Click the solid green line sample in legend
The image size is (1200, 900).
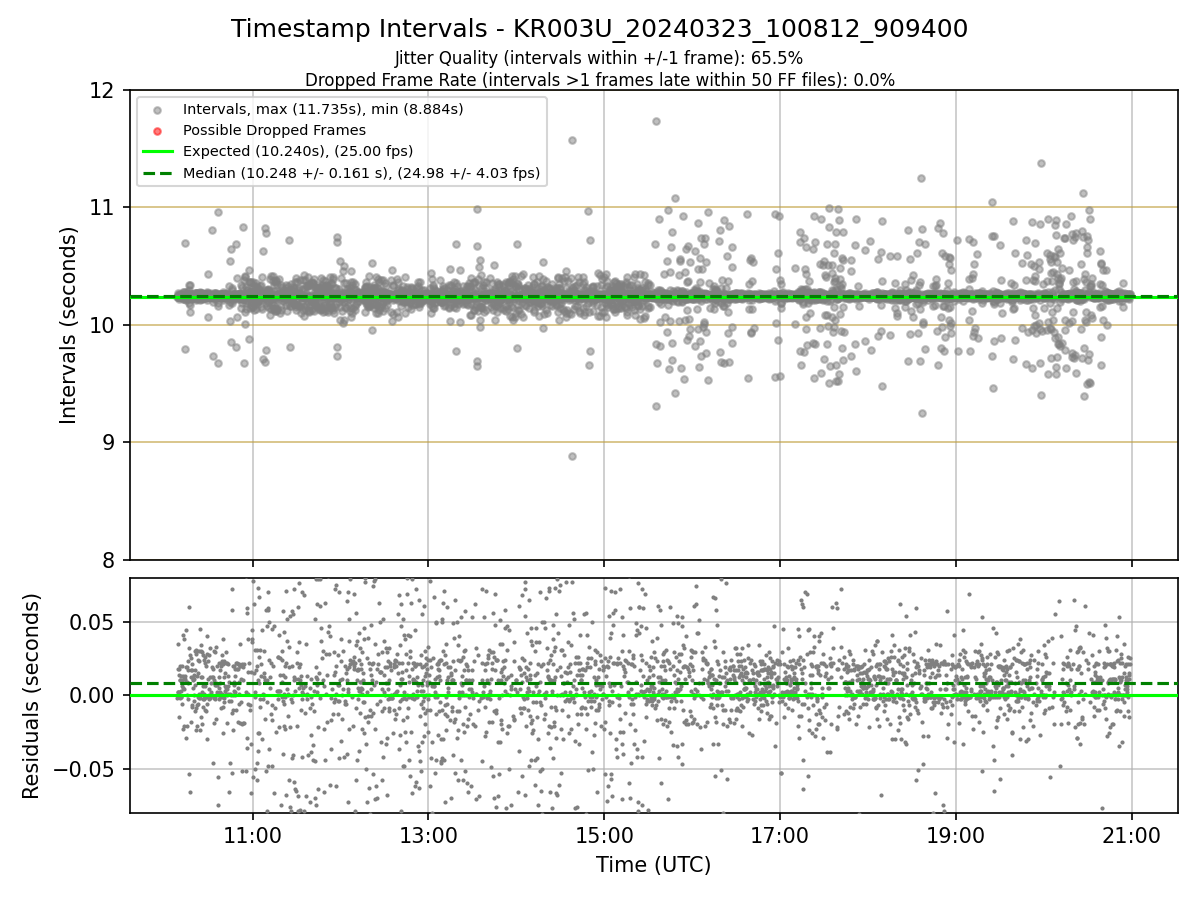coord(157,152)
